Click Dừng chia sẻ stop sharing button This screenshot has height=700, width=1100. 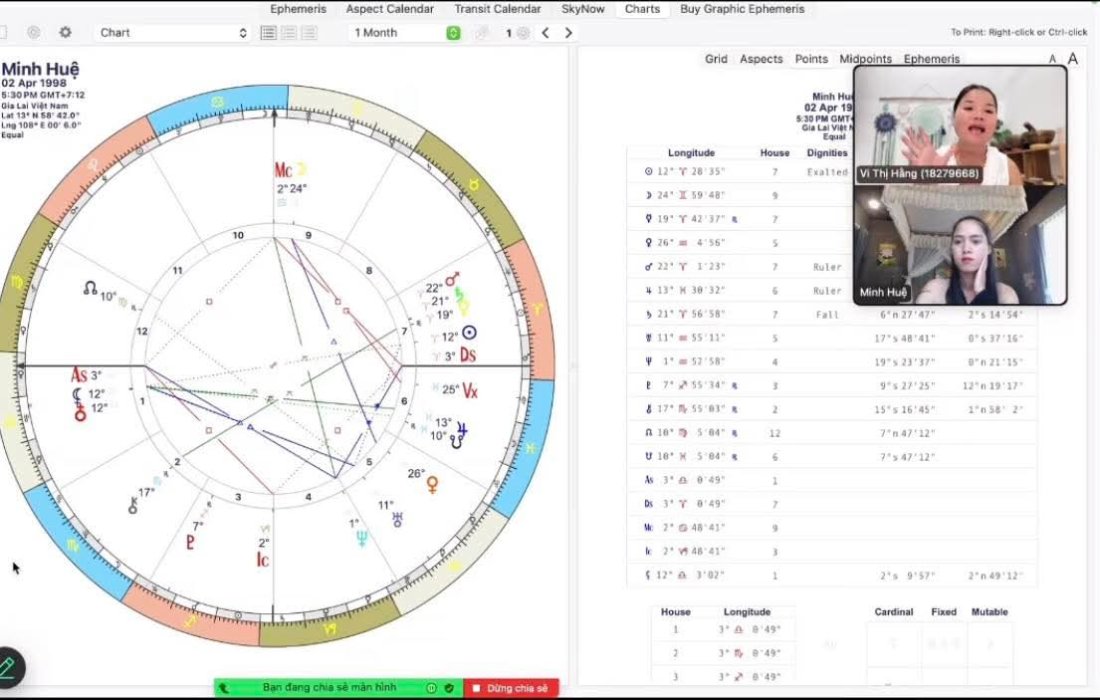511,688
